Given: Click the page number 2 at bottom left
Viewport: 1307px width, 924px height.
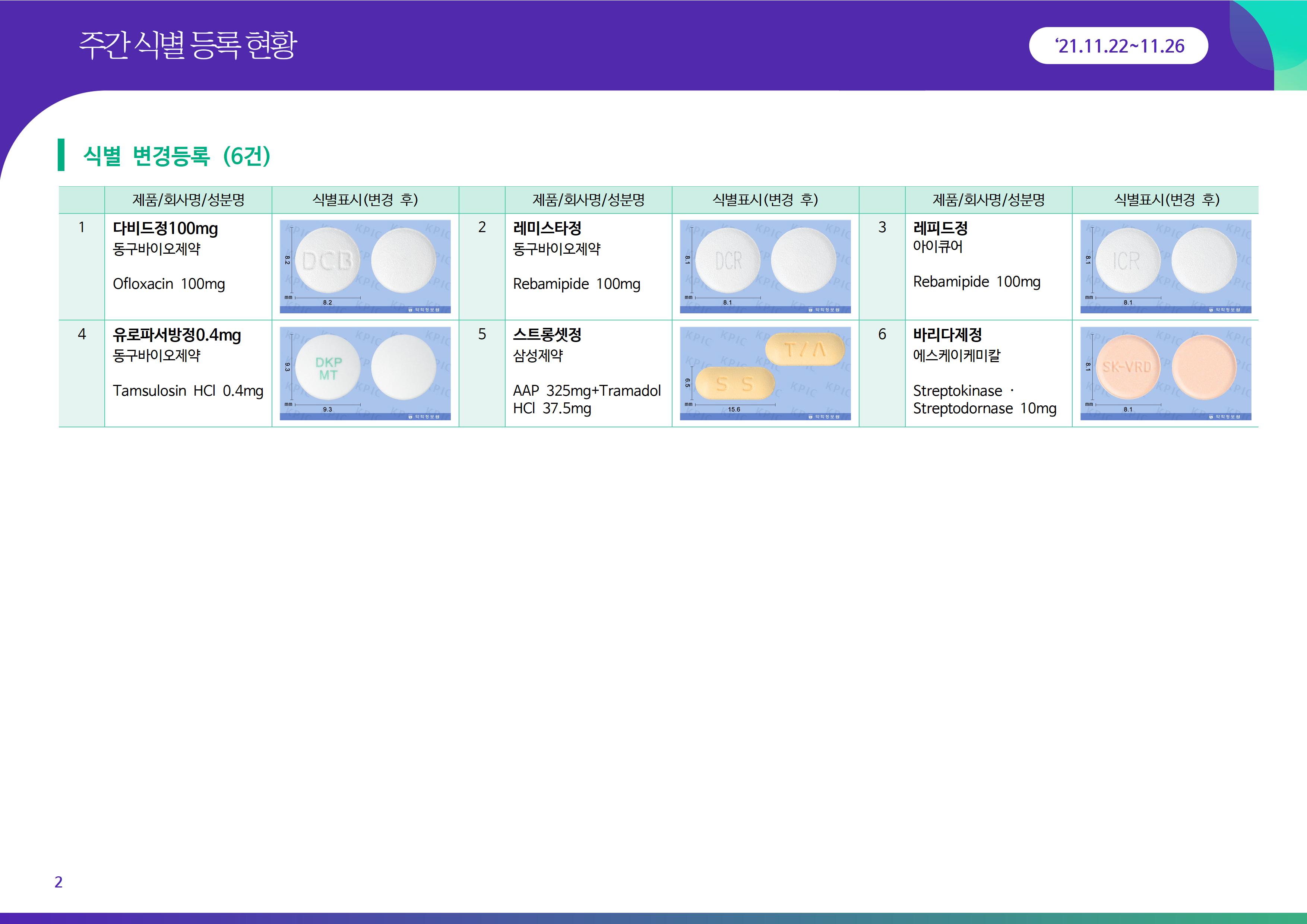Looking at the screenshot, I should [58, 882].
